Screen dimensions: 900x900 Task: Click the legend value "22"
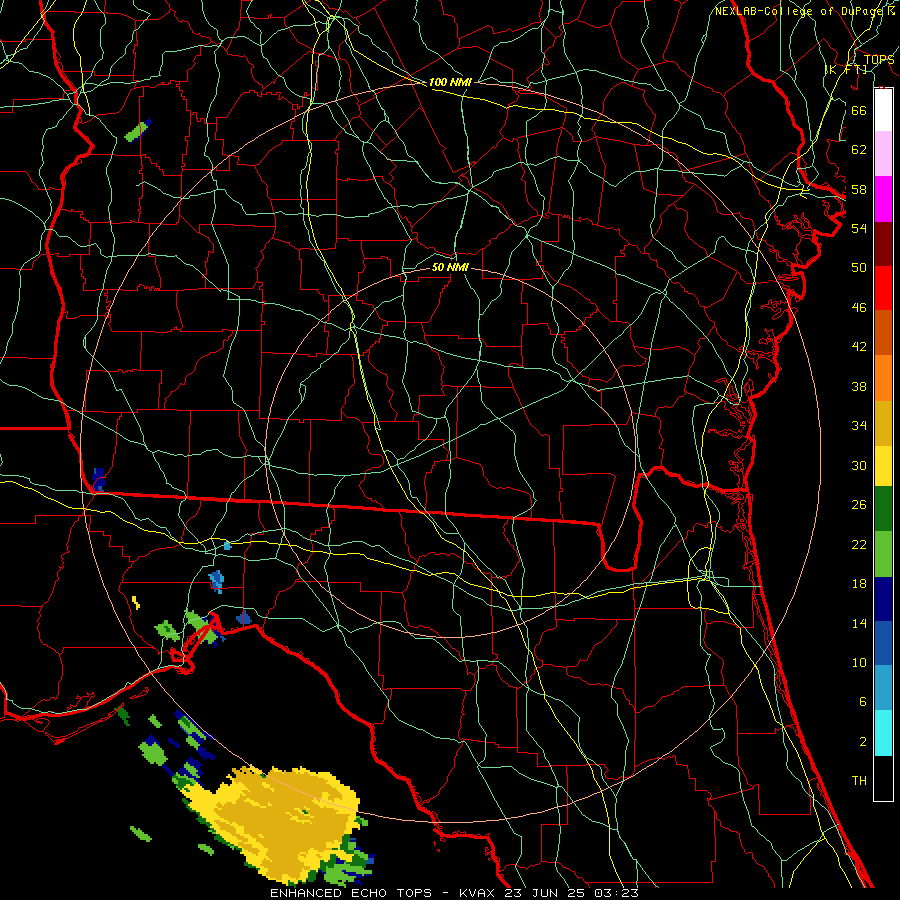click(859, 544)
